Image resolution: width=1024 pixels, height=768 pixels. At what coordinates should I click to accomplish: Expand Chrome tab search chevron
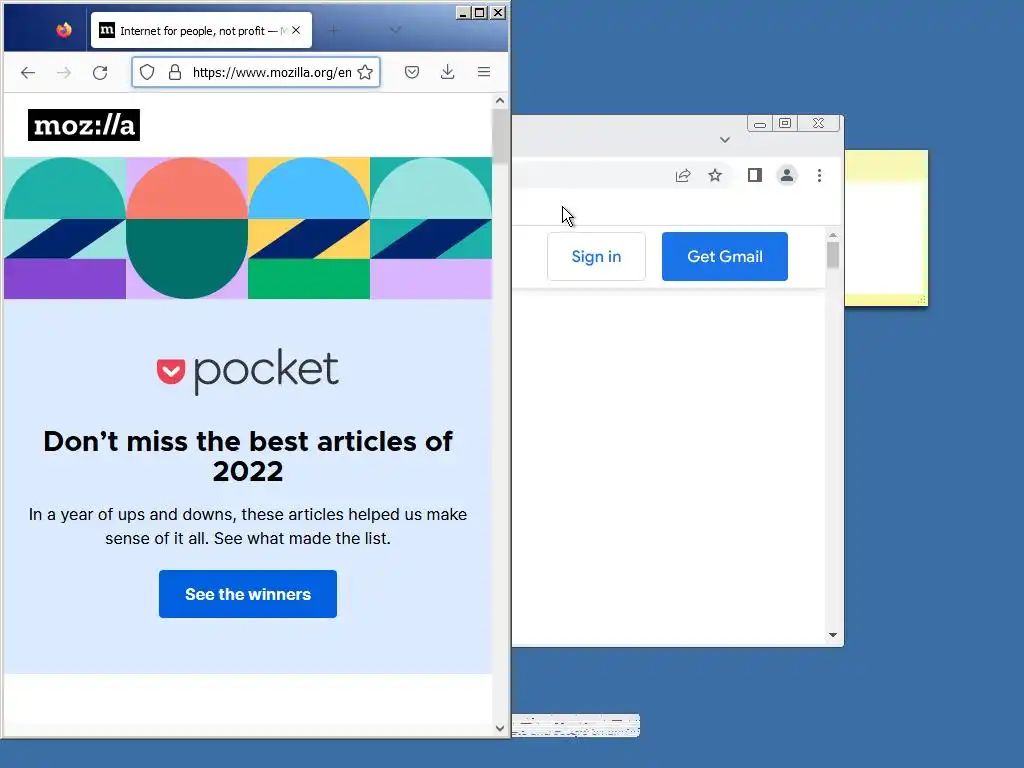click(724, 140)
